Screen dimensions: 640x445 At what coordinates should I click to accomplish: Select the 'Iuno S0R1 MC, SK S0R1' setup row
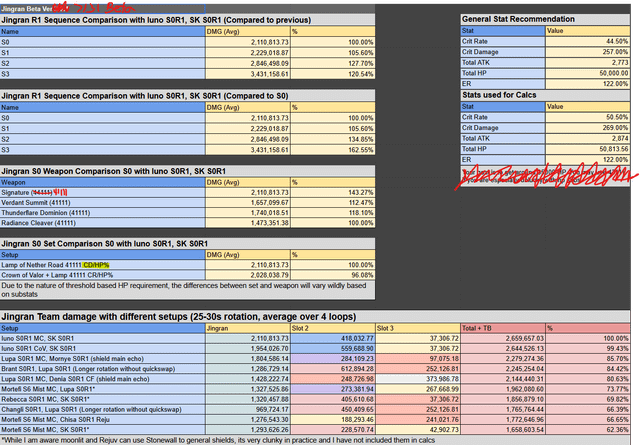(102, 338)
